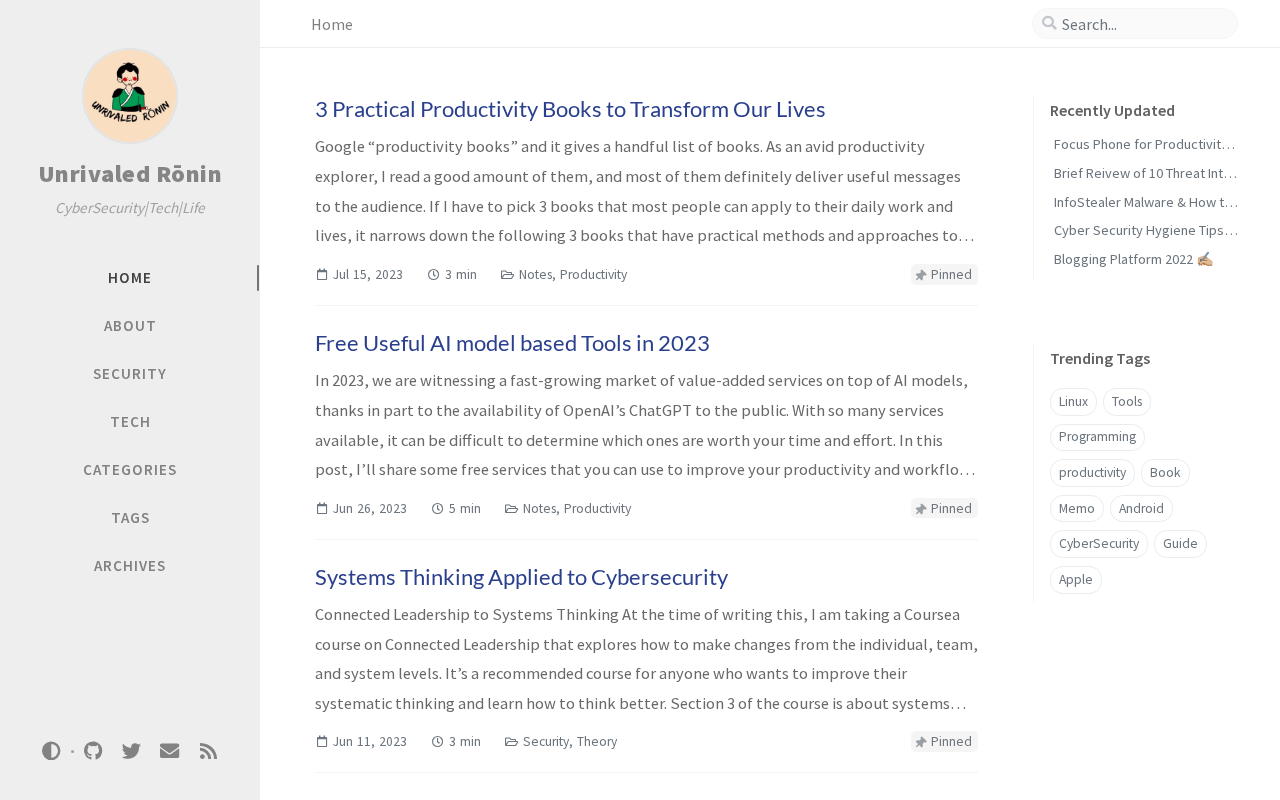Open the Archives sidebar page
Image resolution: width=1280 pixels, height=800 pixels.
[130, 566]
